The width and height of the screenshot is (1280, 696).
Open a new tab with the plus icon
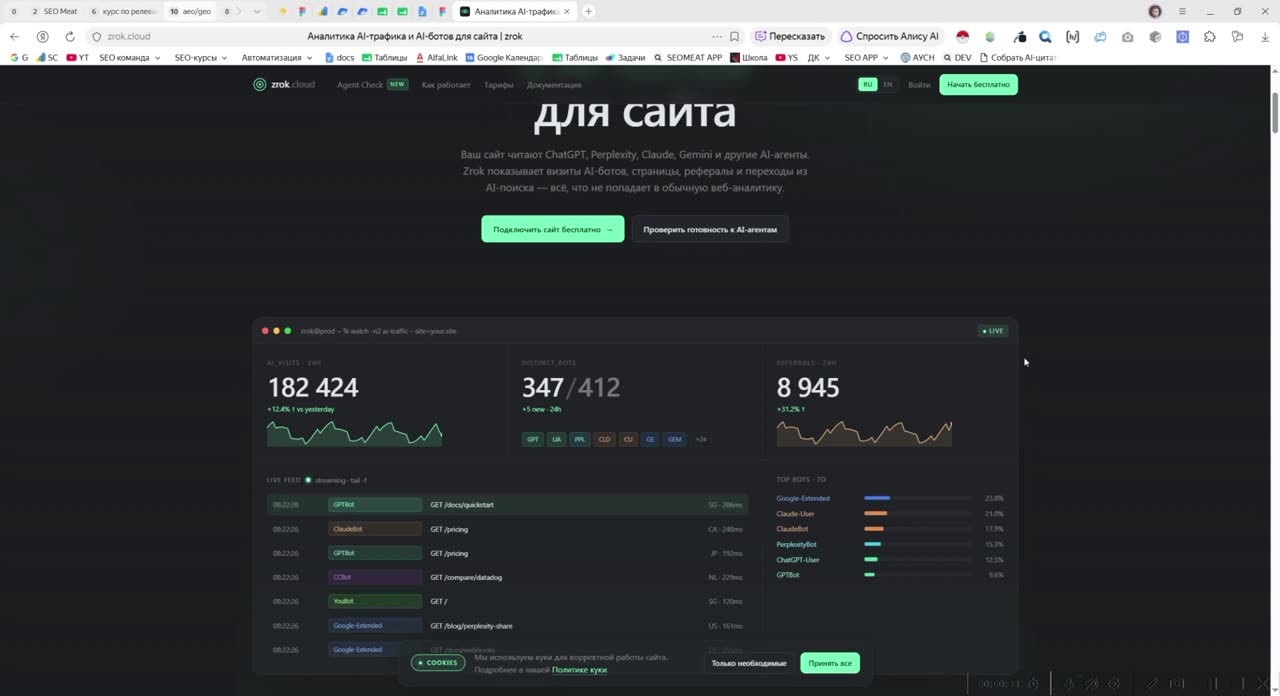(x=588, y=11)
